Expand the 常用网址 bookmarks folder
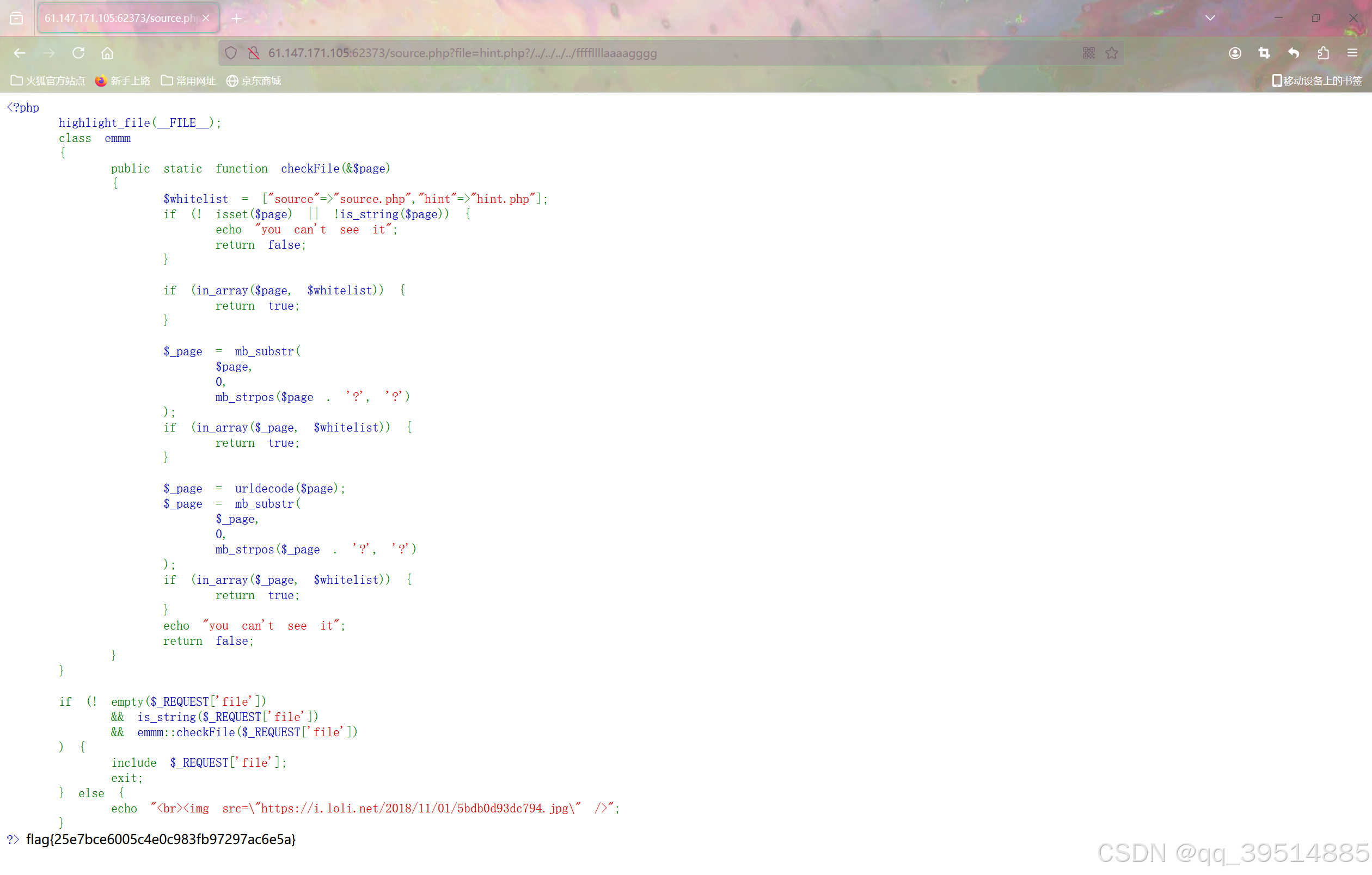 [188, 81]
